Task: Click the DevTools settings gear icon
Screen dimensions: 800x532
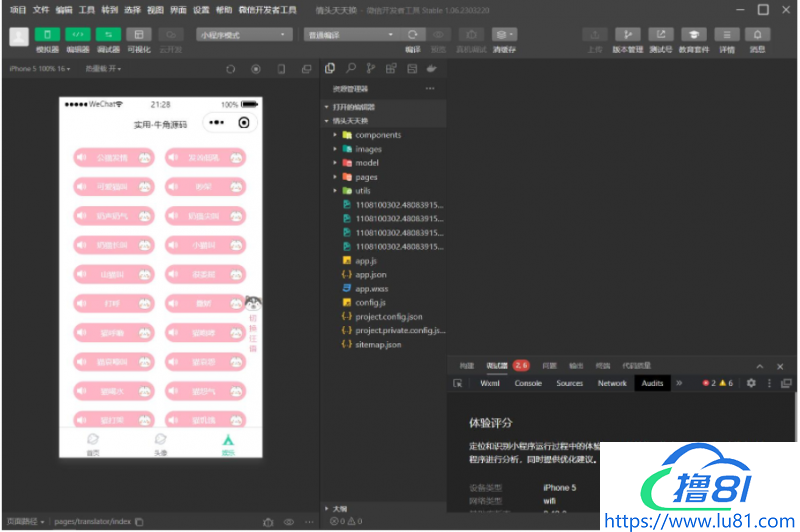Action: click(x=751, y=383)
